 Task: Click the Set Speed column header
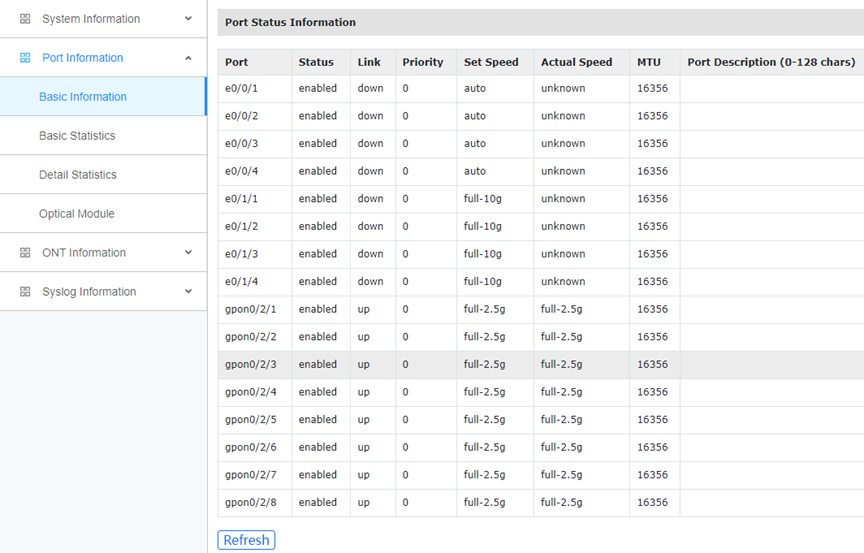[491, 62]
